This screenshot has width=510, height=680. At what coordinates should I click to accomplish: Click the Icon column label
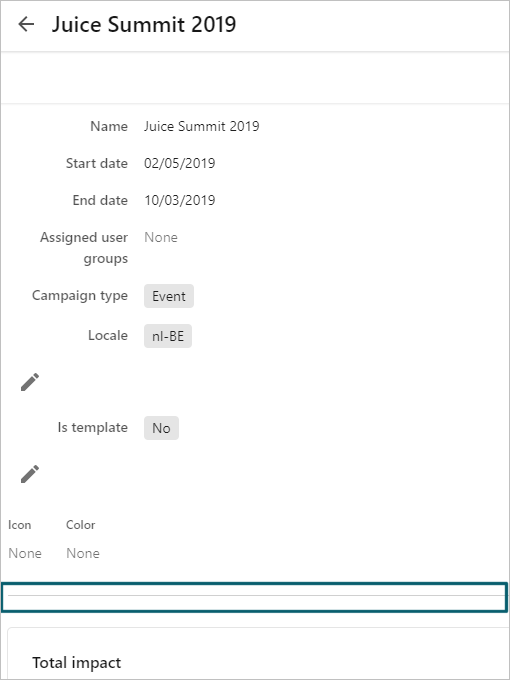20,525
